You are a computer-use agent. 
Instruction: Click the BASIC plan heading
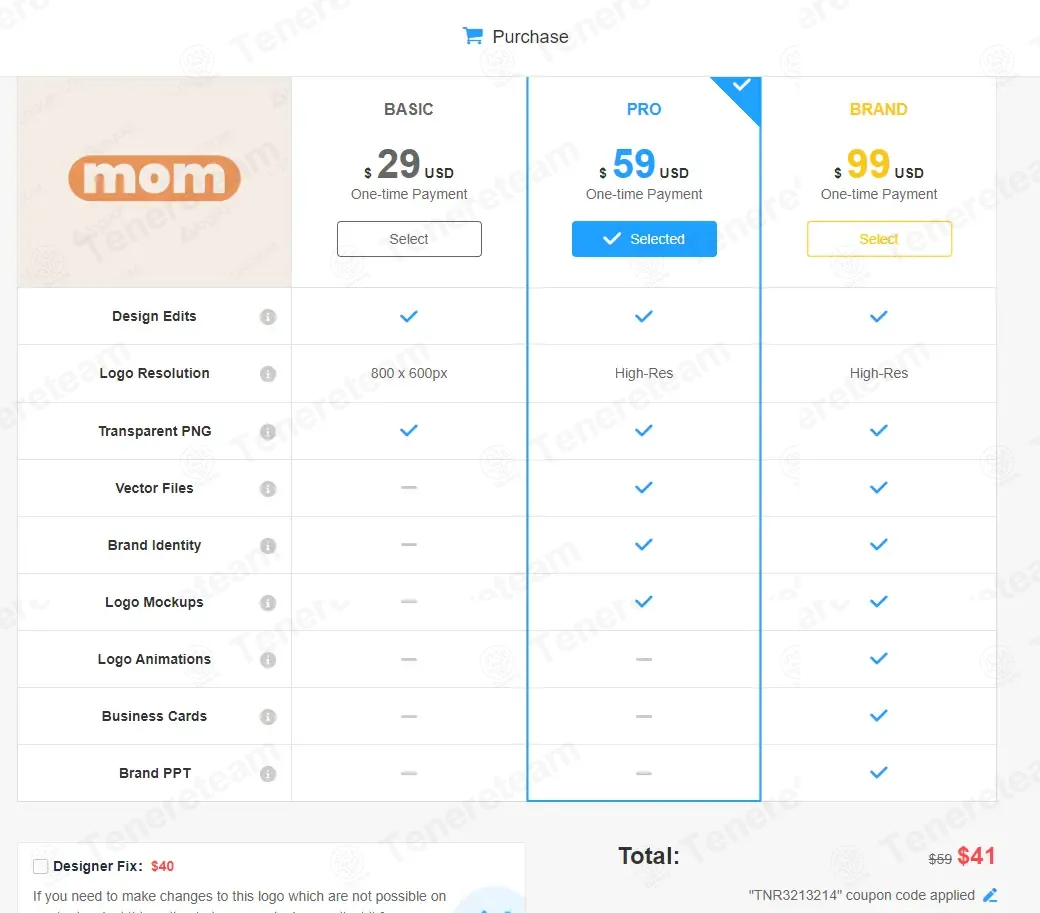click(x=409, y=109)
